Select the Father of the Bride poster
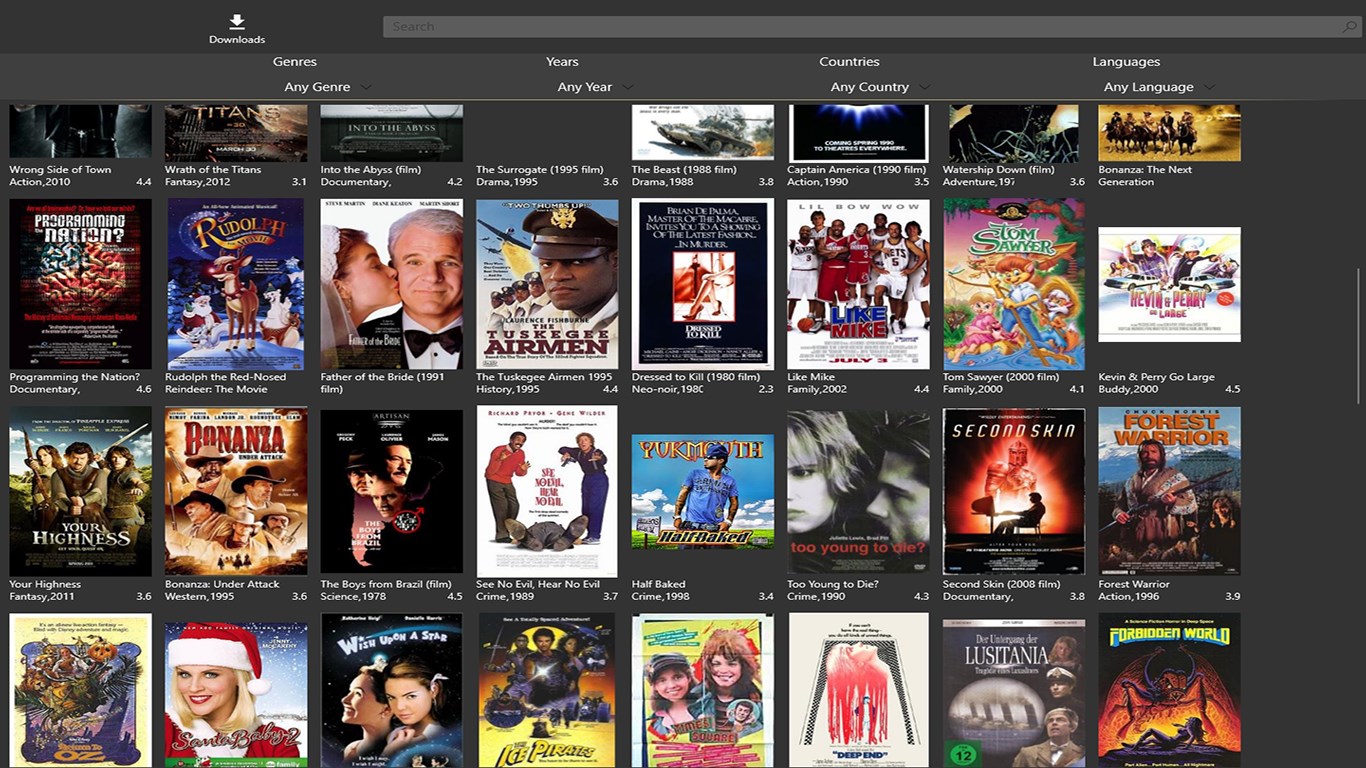1366x768 pixels. pyautogui.click(x=391, y=284)
